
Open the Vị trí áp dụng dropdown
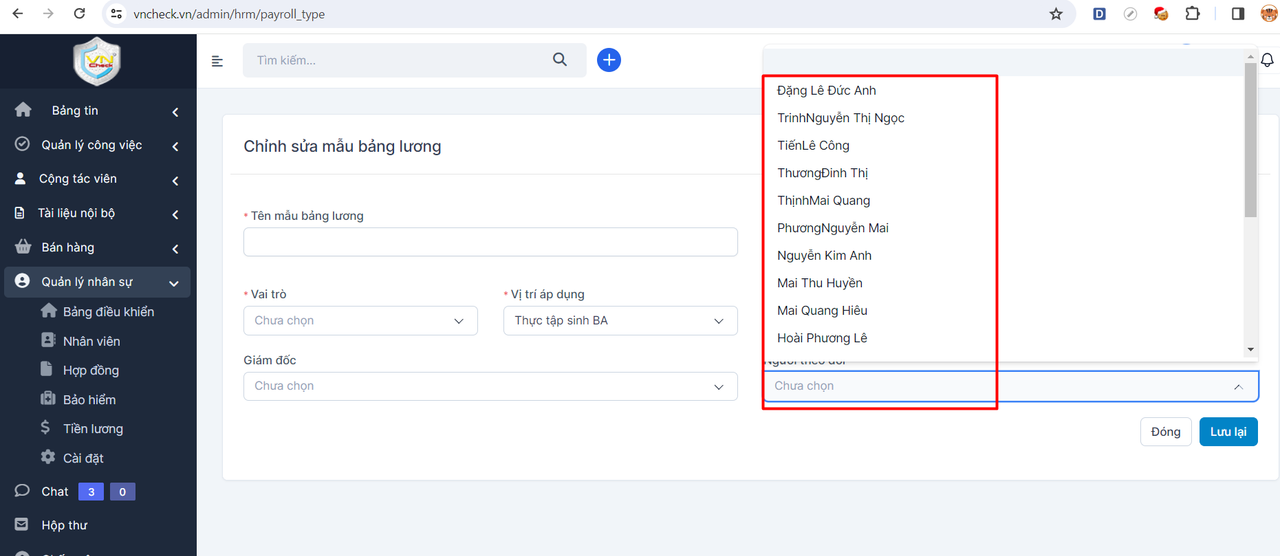(620, 320)
